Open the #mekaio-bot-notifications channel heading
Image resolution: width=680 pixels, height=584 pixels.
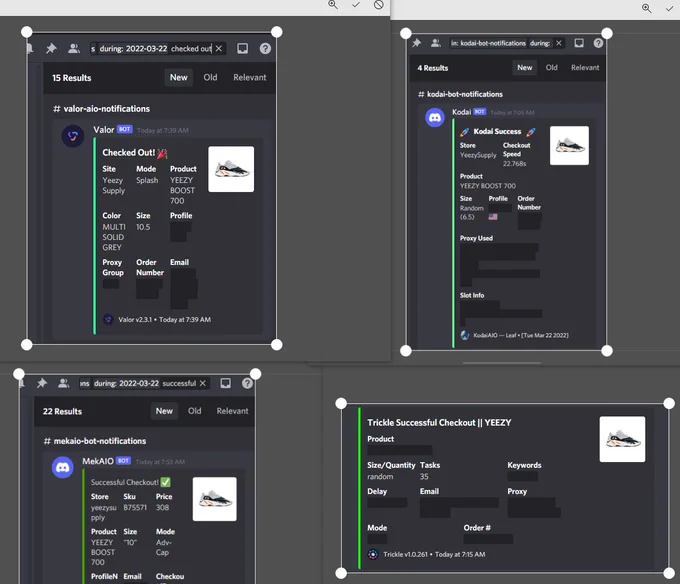[x=95, y=441]
